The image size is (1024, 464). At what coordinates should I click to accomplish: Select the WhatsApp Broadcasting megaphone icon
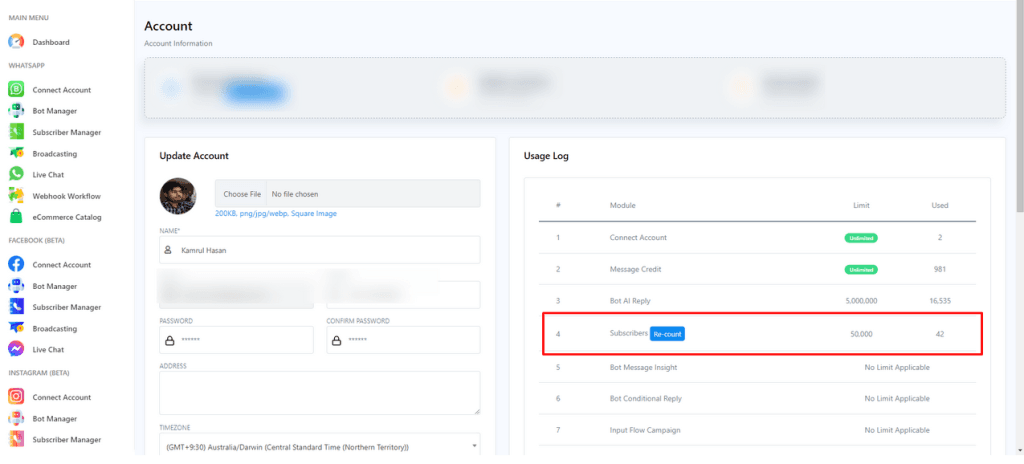point(16,154)
